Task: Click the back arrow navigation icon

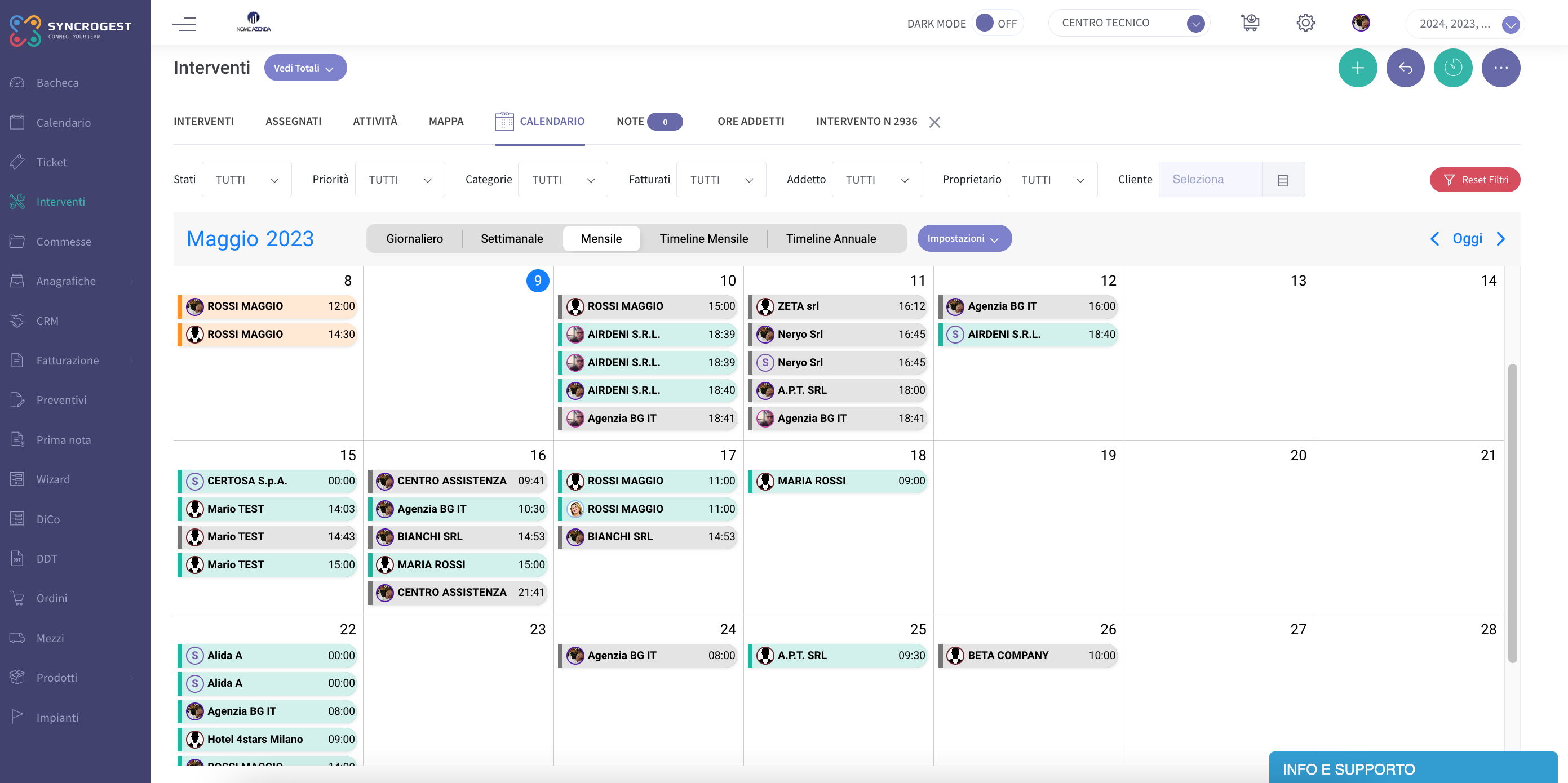Action: point(1406,67)
